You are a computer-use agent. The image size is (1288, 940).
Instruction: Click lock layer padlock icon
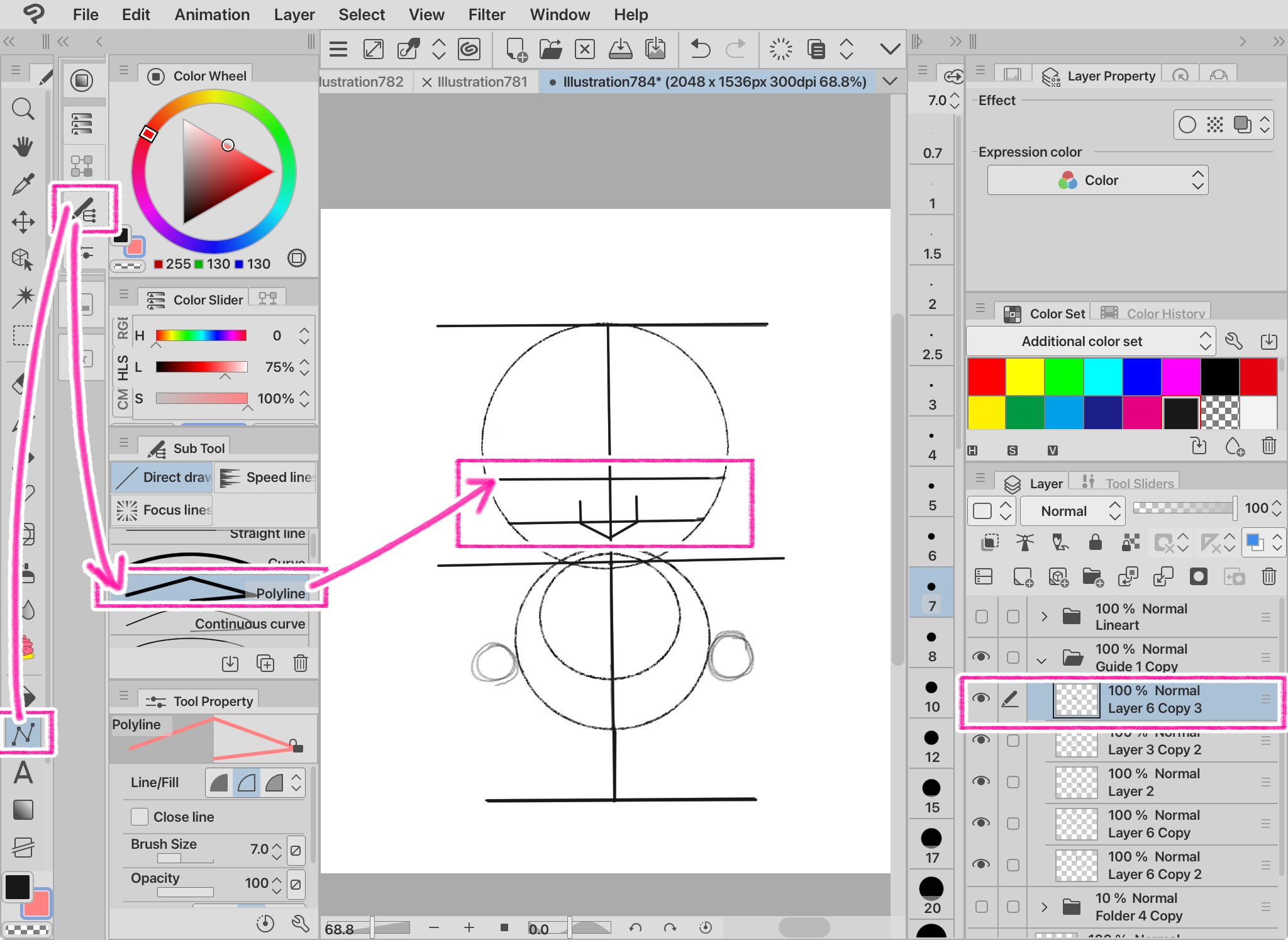(1095, 542)
